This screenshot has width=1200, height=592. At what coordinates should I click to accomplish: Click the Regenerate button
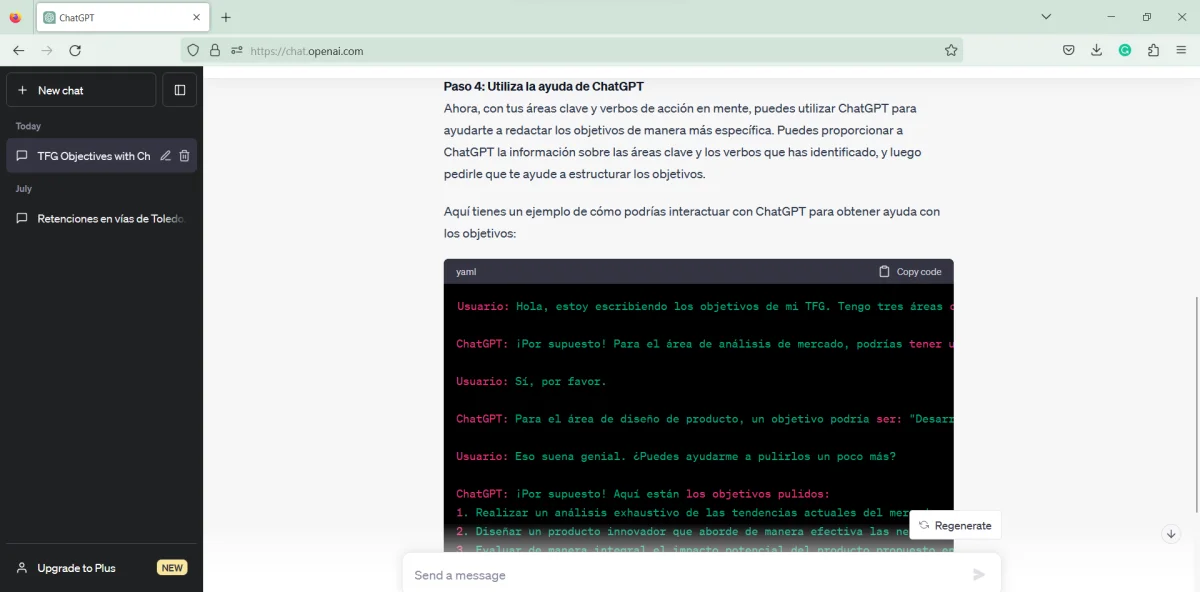click(955, 524)
